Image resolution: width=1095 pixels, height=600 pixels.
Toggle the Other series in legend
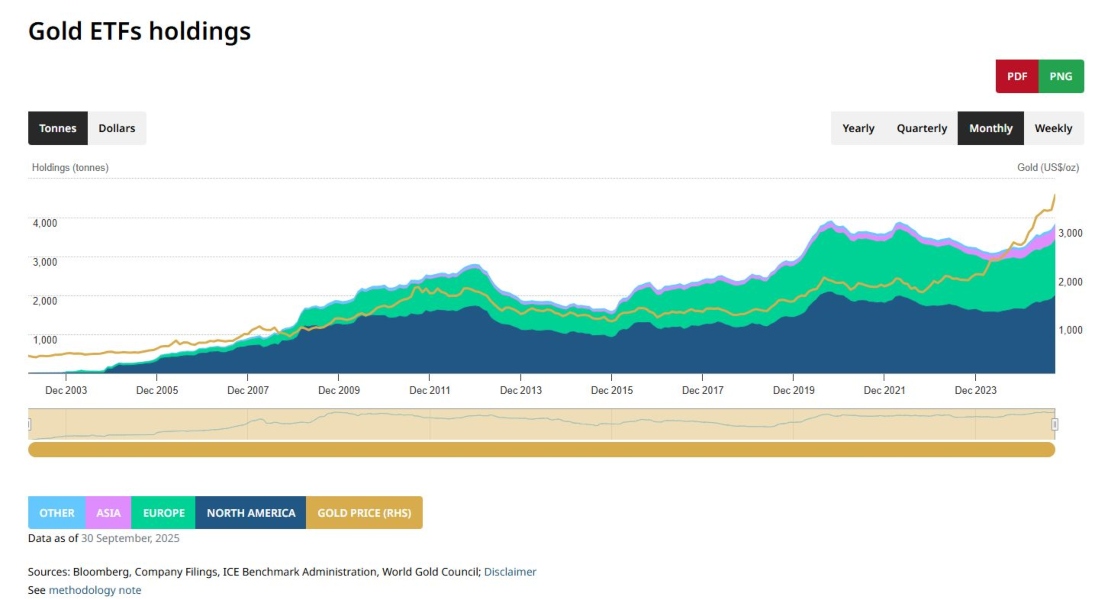[57, 513]
